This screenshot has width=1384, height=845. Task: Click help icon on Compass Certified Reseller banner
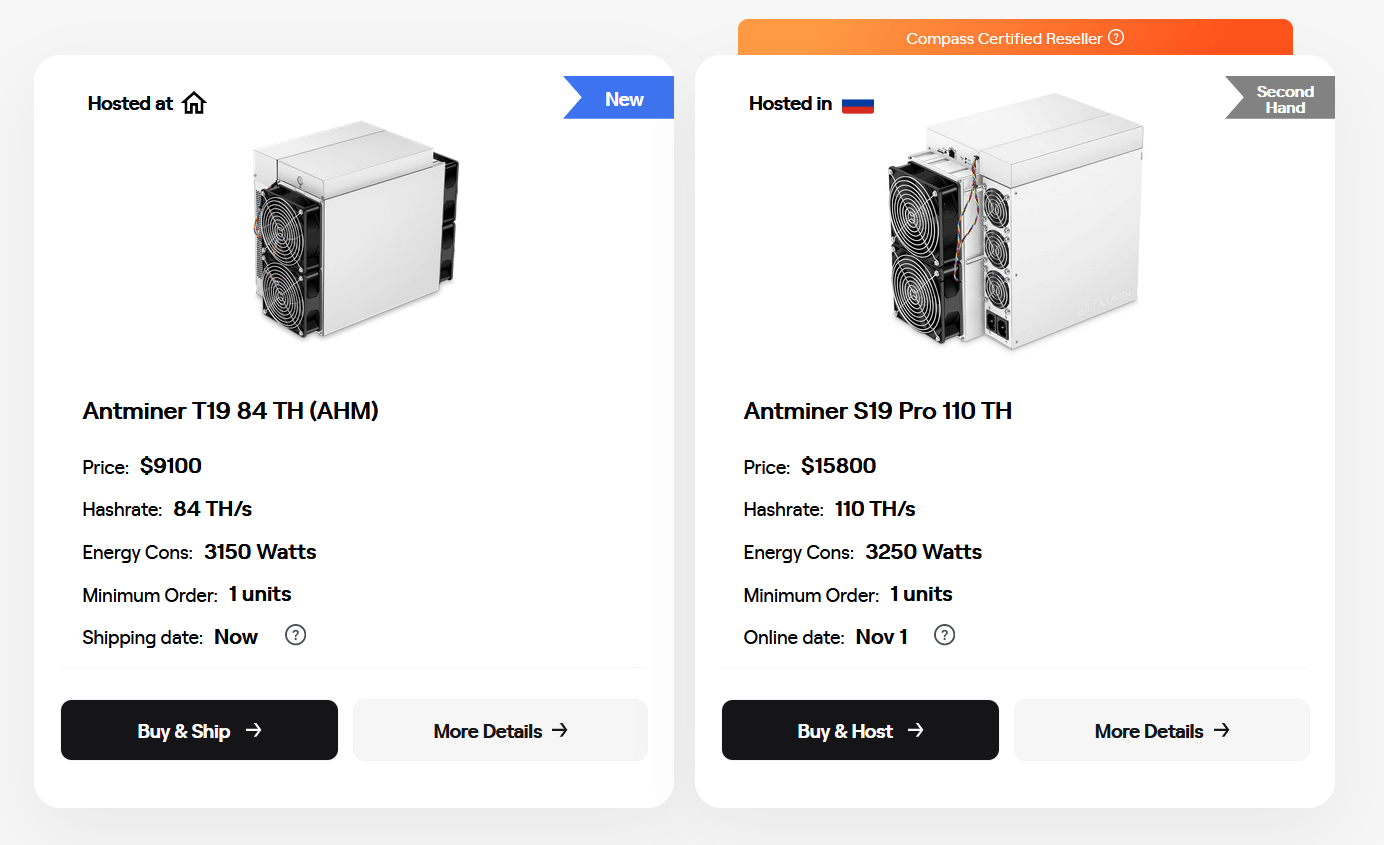click(x=1116, y=38)
